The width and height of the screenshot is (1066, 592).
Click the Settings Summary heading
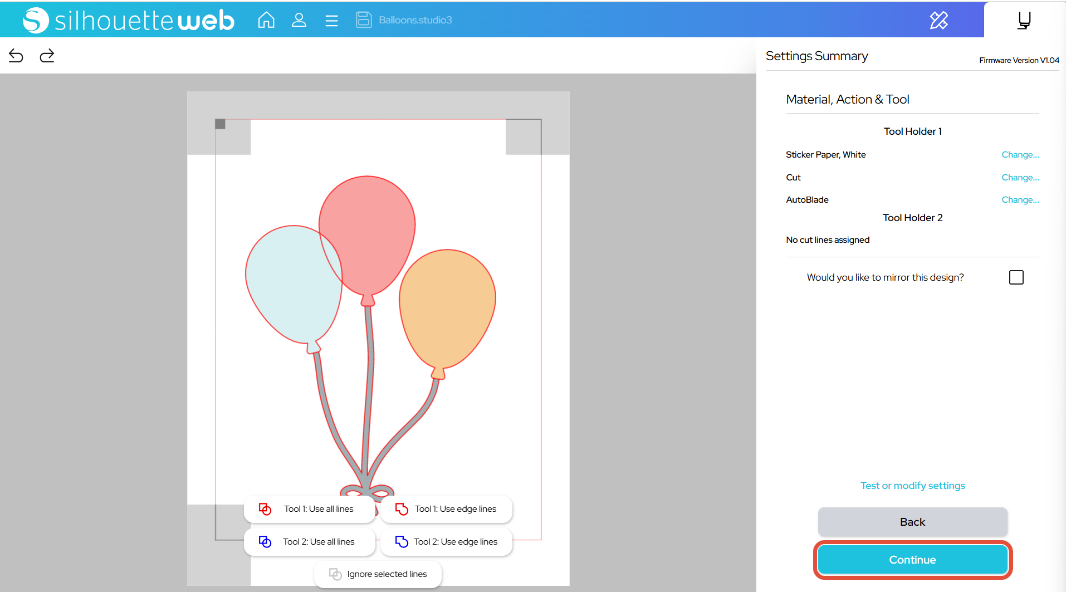tap(816, 56)
